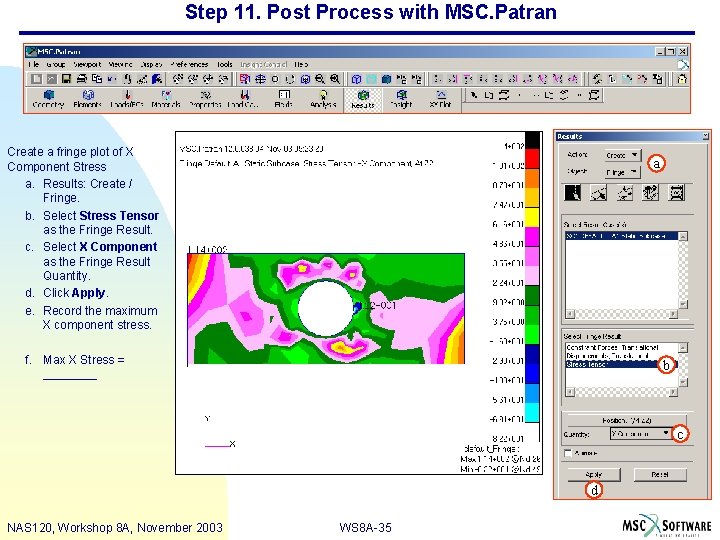720x540 pixels.
Task: Open the Loads/BCs application
Action: 127,99
